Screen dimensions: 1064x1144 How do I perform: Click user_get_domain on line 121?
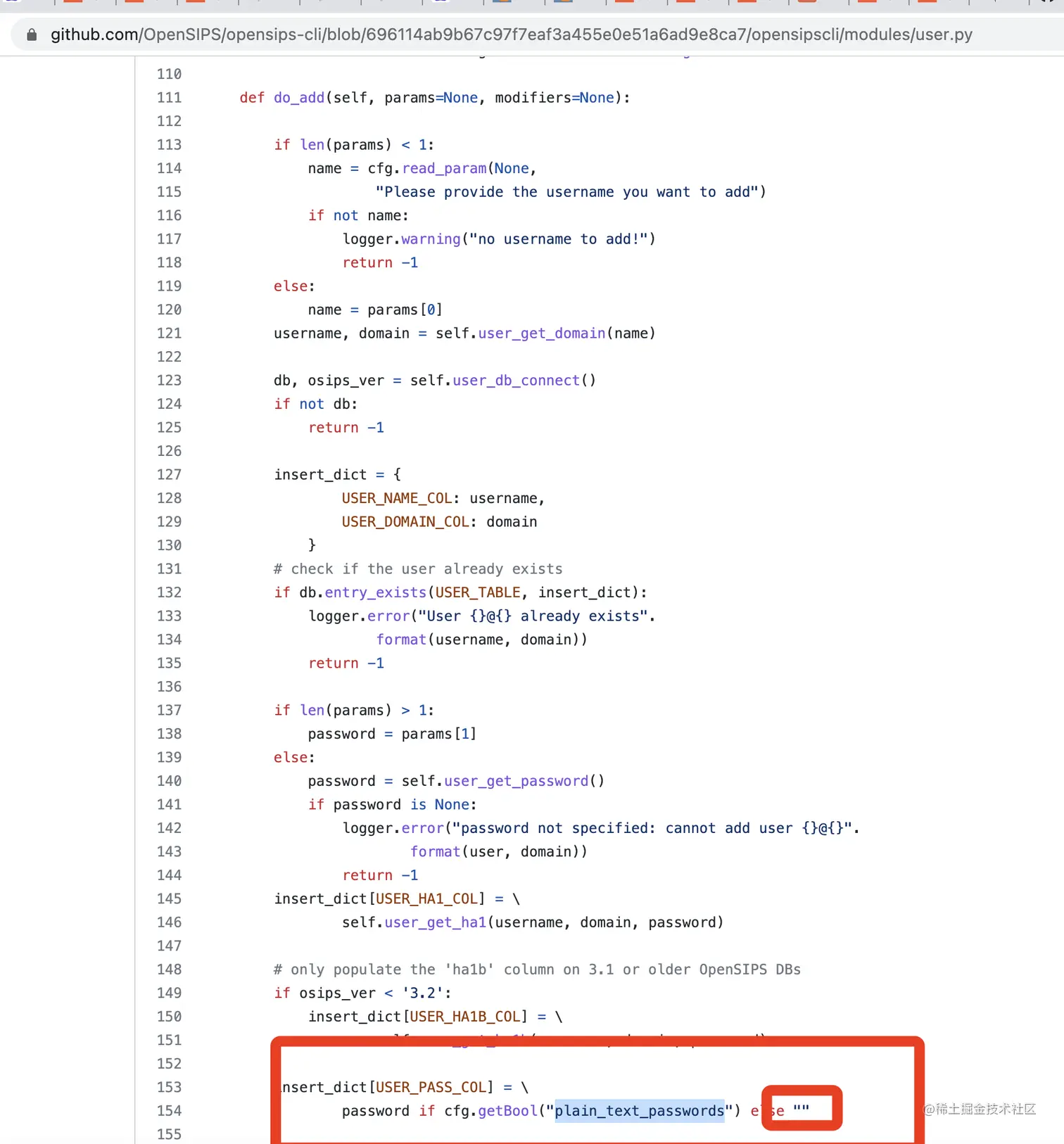[x=542, y=333]
